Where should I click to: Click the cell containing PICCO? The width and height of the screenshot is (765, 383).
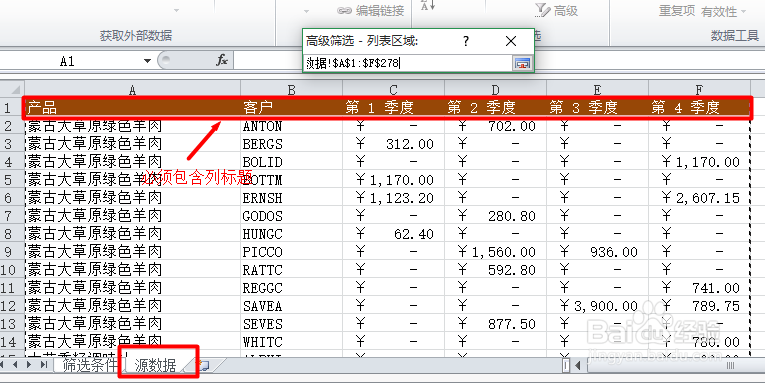coord(291,252)
